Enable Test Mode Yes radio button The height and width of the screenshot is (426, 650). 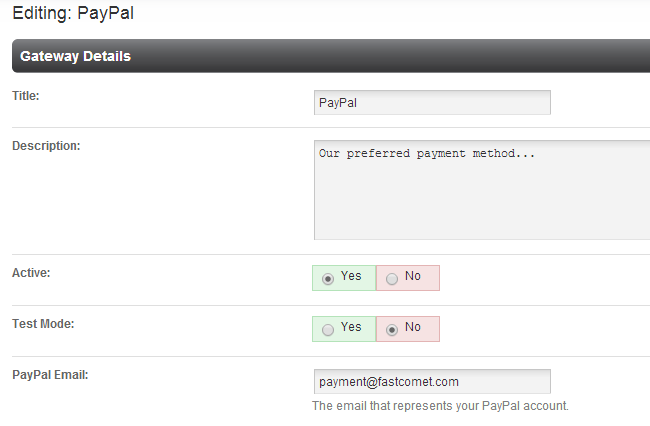(328, 329)
